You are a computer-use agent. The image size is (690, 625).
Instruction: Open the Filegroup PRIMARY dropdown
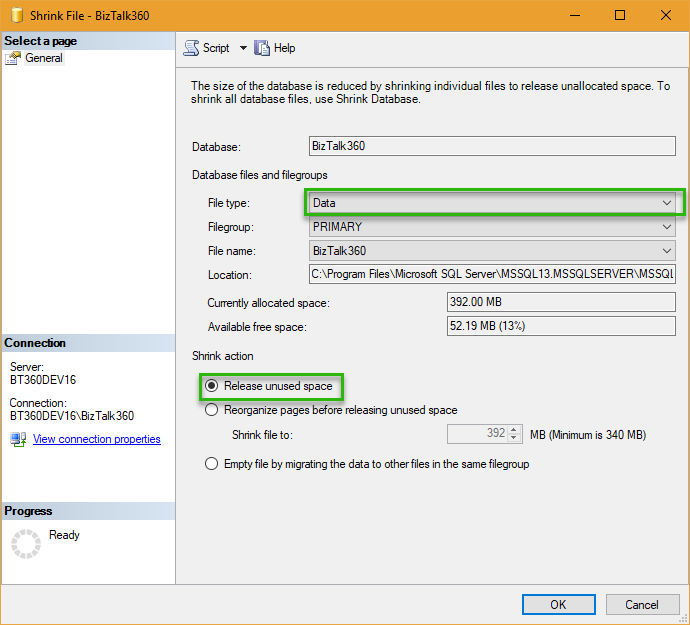492,227
